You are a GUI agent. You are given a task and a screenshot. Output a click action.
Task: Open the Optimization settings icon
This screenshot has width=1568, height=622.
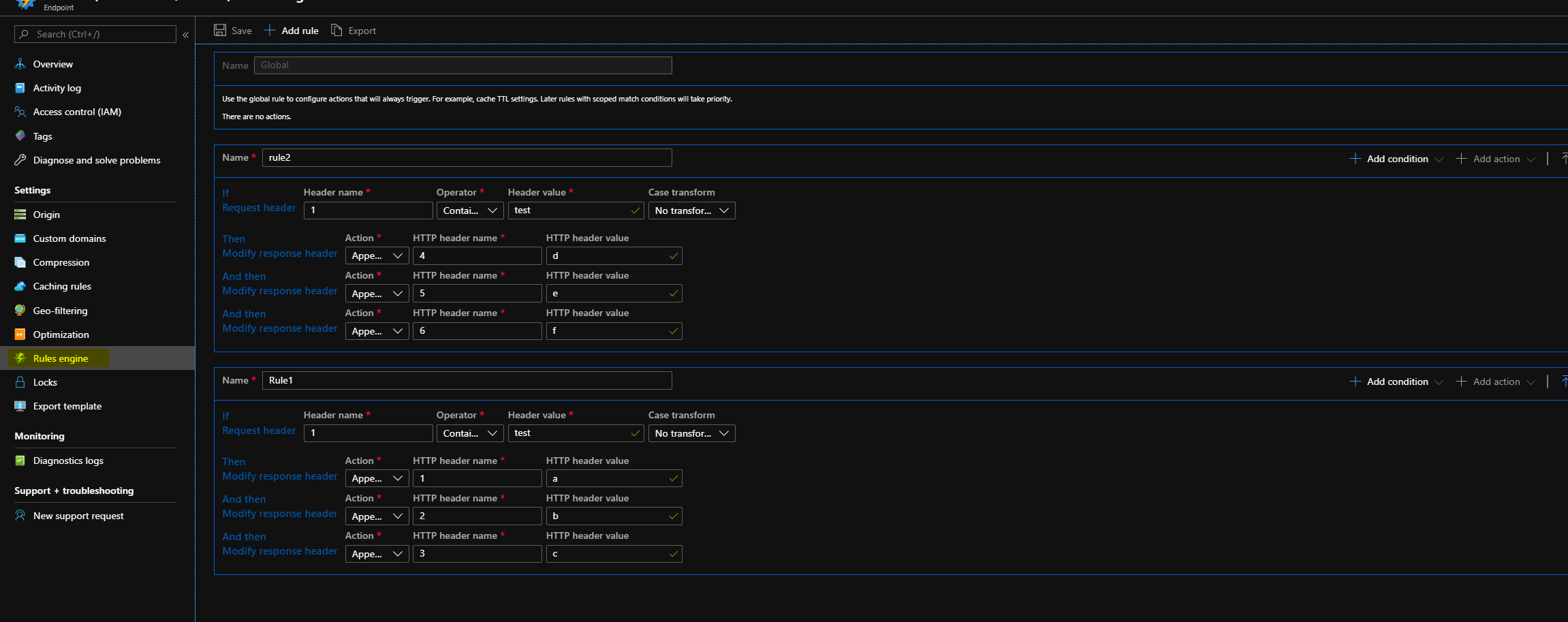point(20,334)
